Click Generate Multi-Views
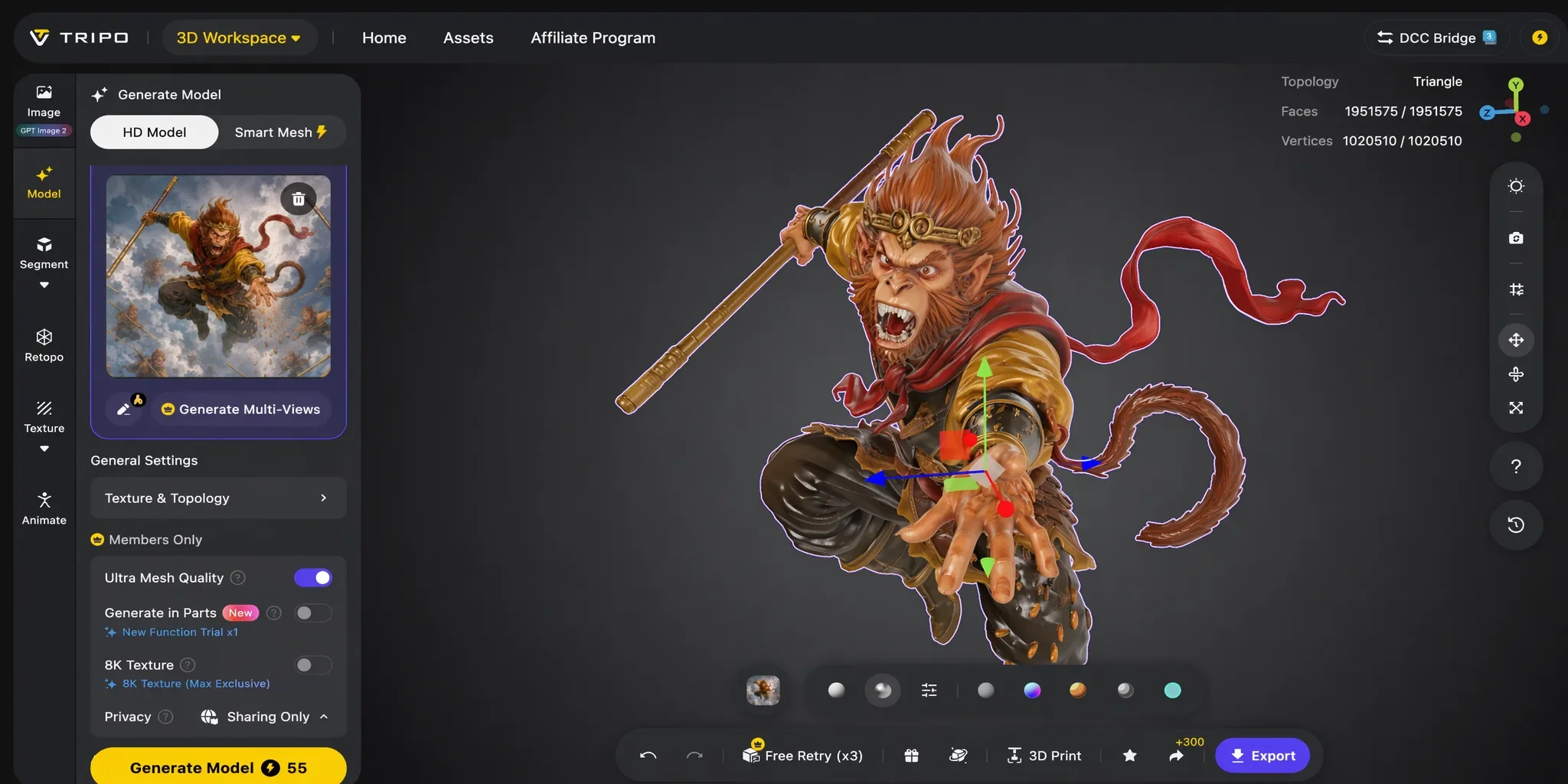 click(241, 410)
